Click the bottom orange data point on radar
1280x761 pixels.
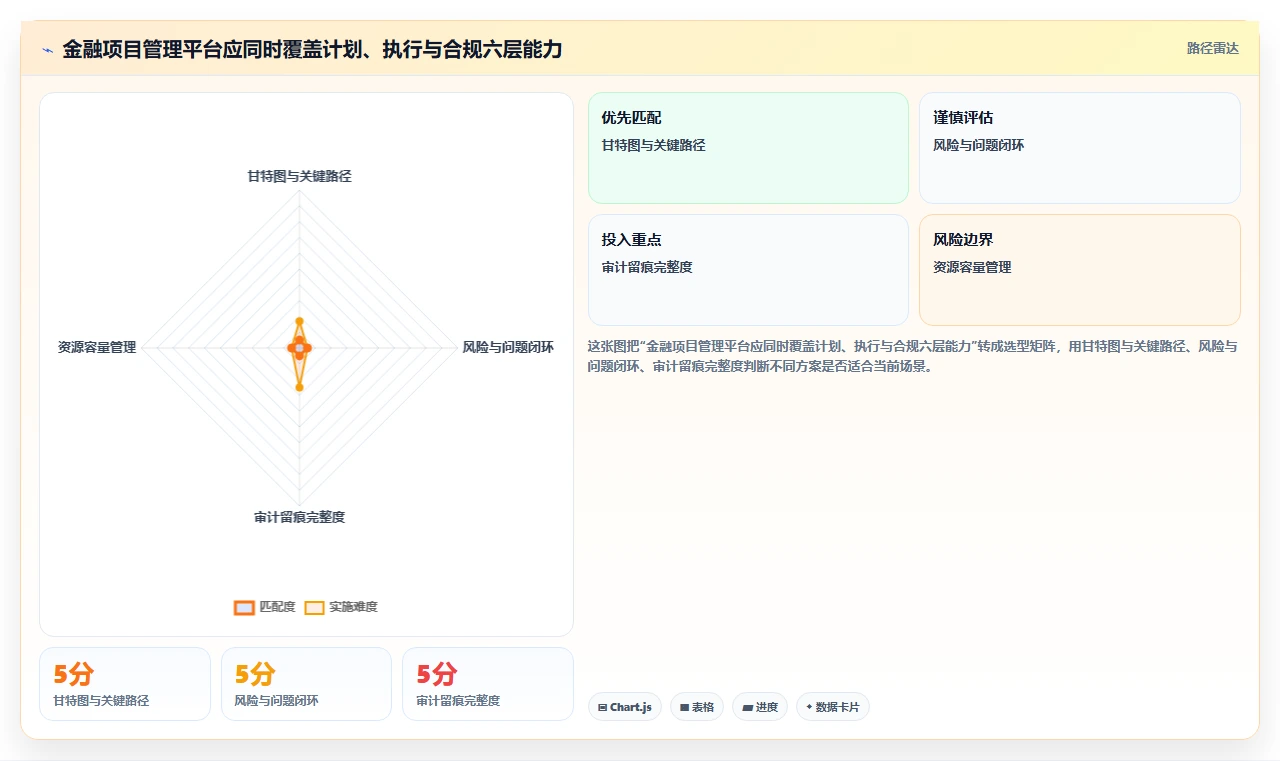pos(299,387)
